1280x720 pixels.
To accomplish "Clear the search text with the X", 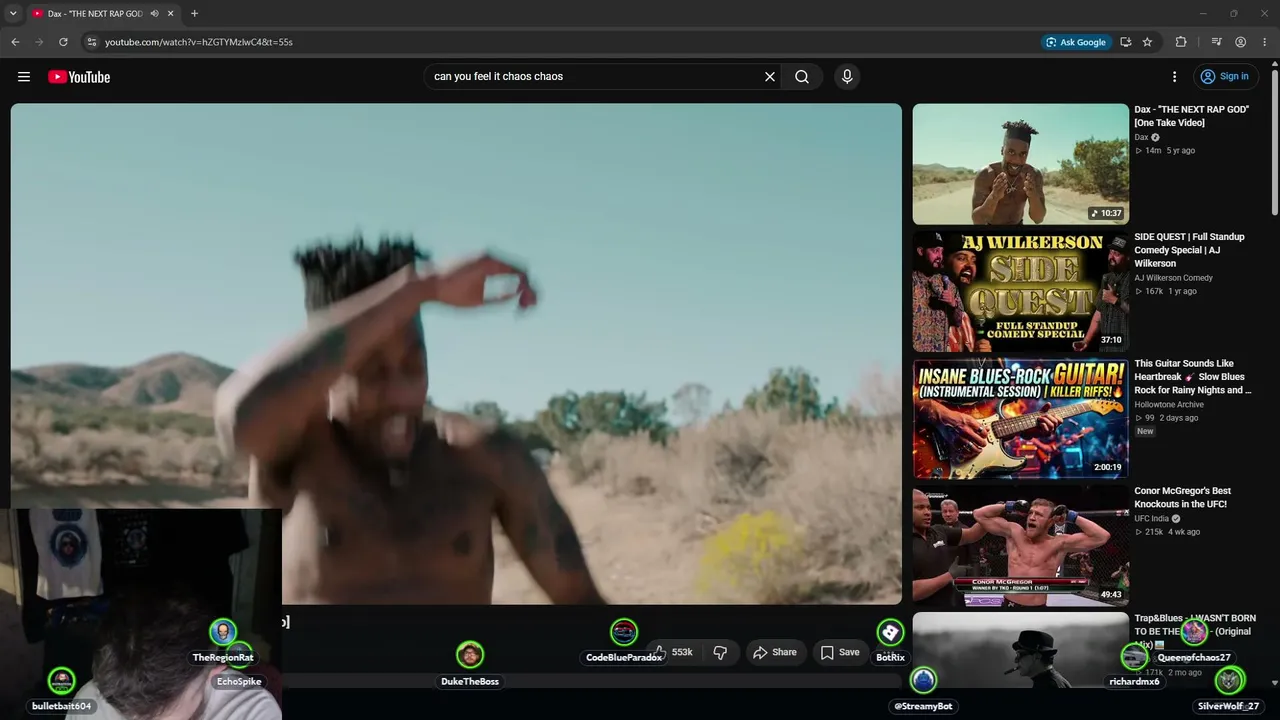I will coord(770,77).
